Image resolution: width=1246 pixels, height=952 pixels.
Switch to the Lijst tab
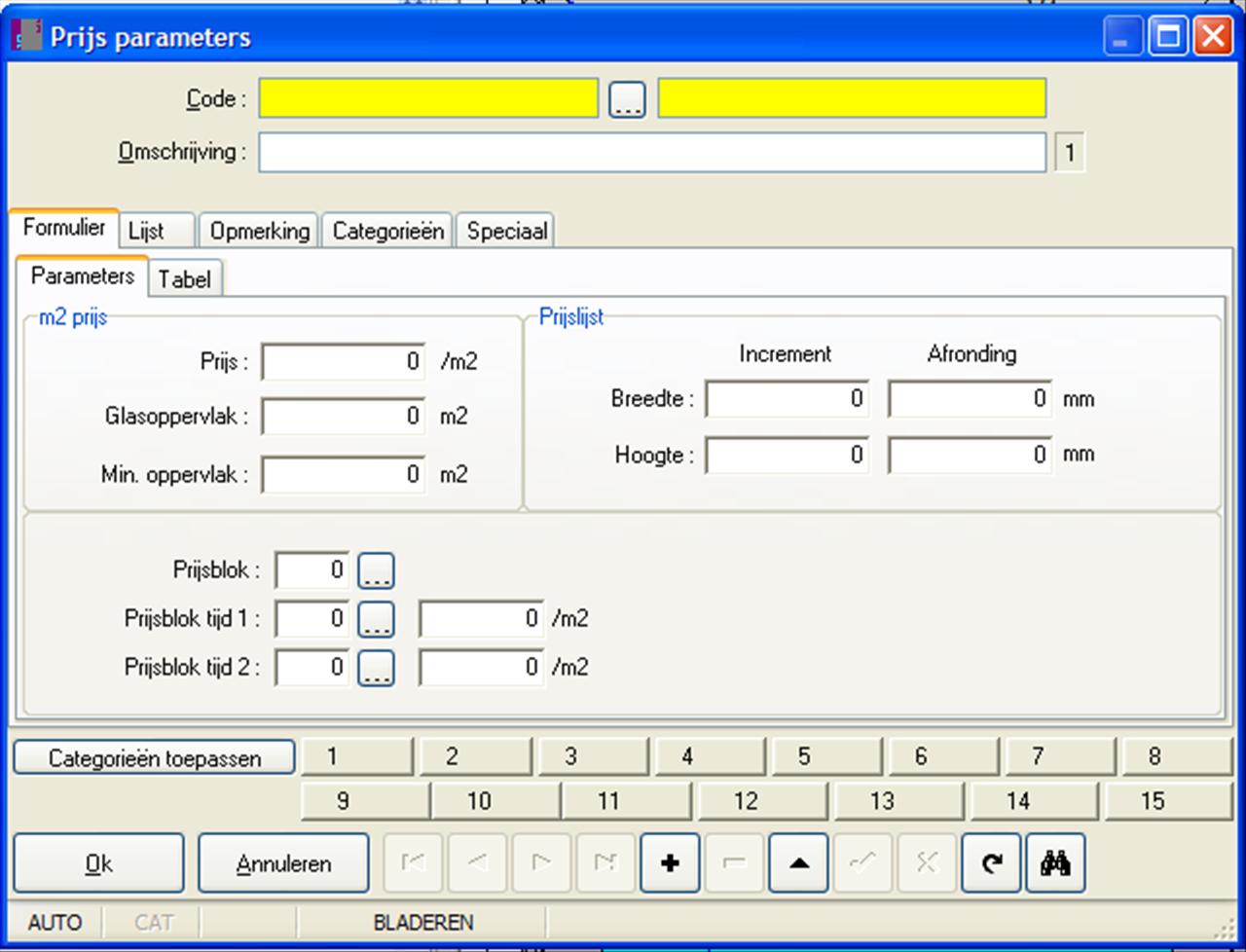coord(157,232)
